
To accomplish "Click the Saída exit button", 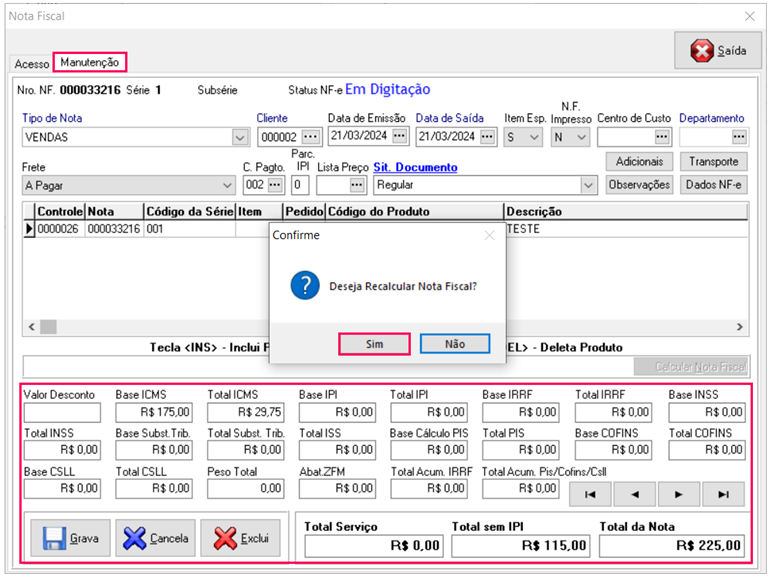I will [719, 50].
